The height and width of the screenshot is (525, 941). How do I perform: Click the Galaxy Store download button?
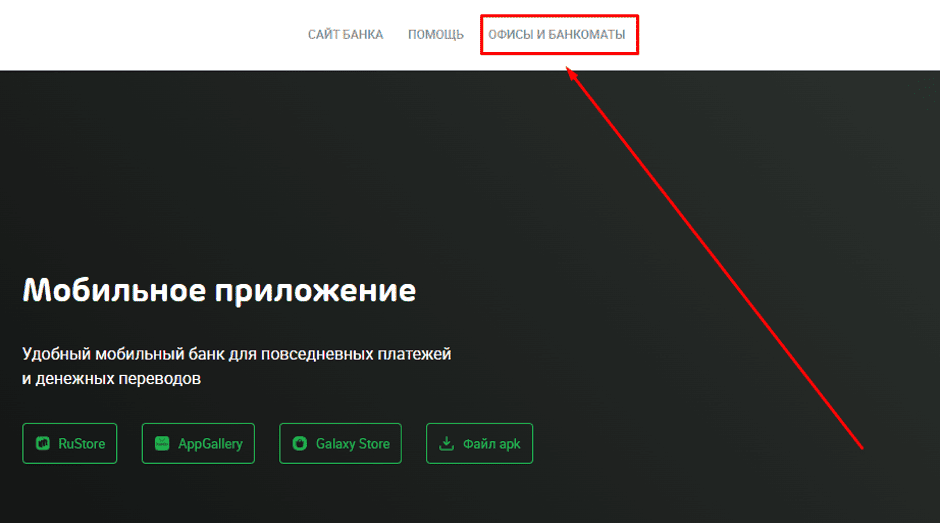pos(340,443)
